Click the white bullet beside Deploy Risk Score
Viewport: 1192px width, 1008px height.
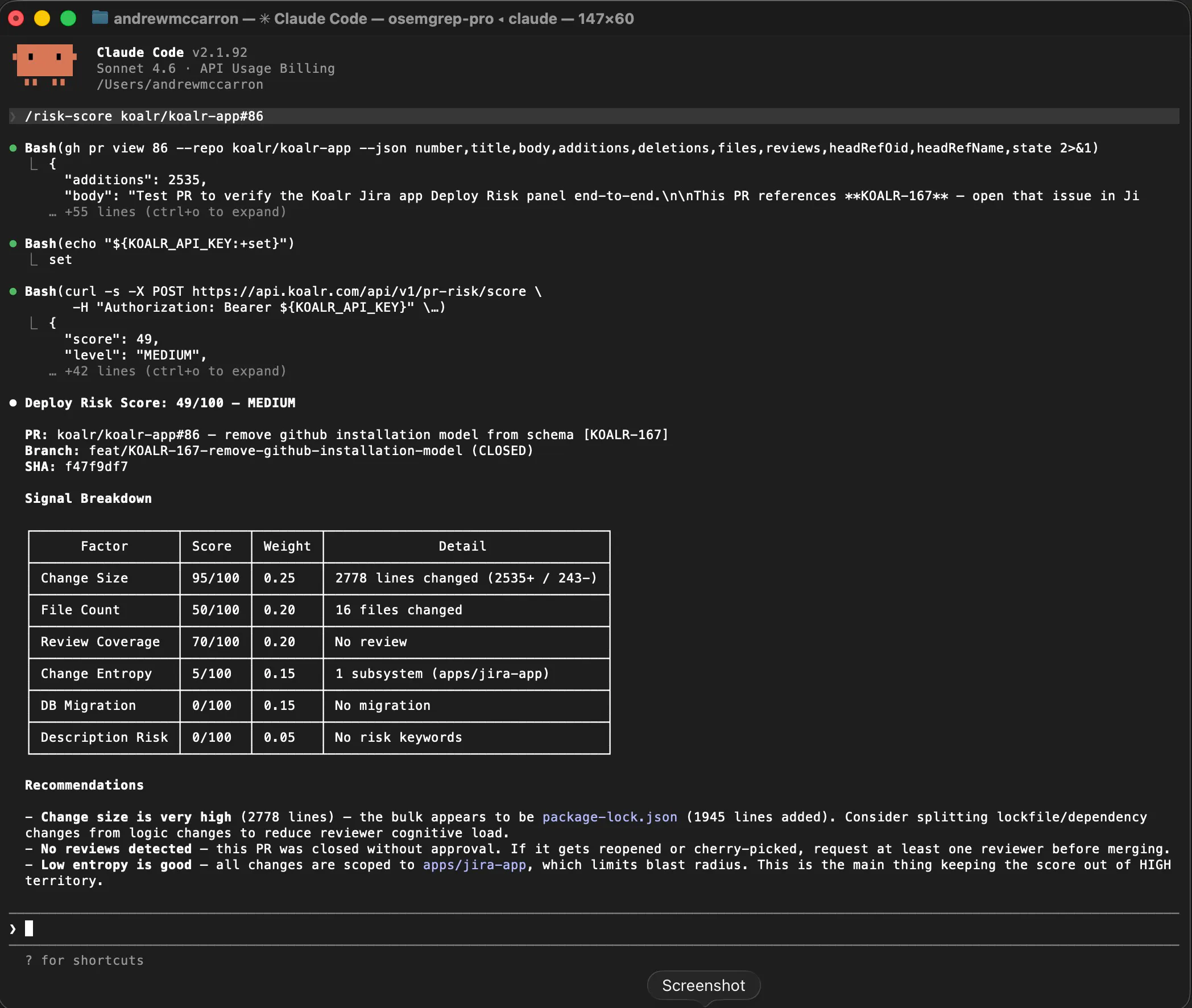tap(13, 403)
